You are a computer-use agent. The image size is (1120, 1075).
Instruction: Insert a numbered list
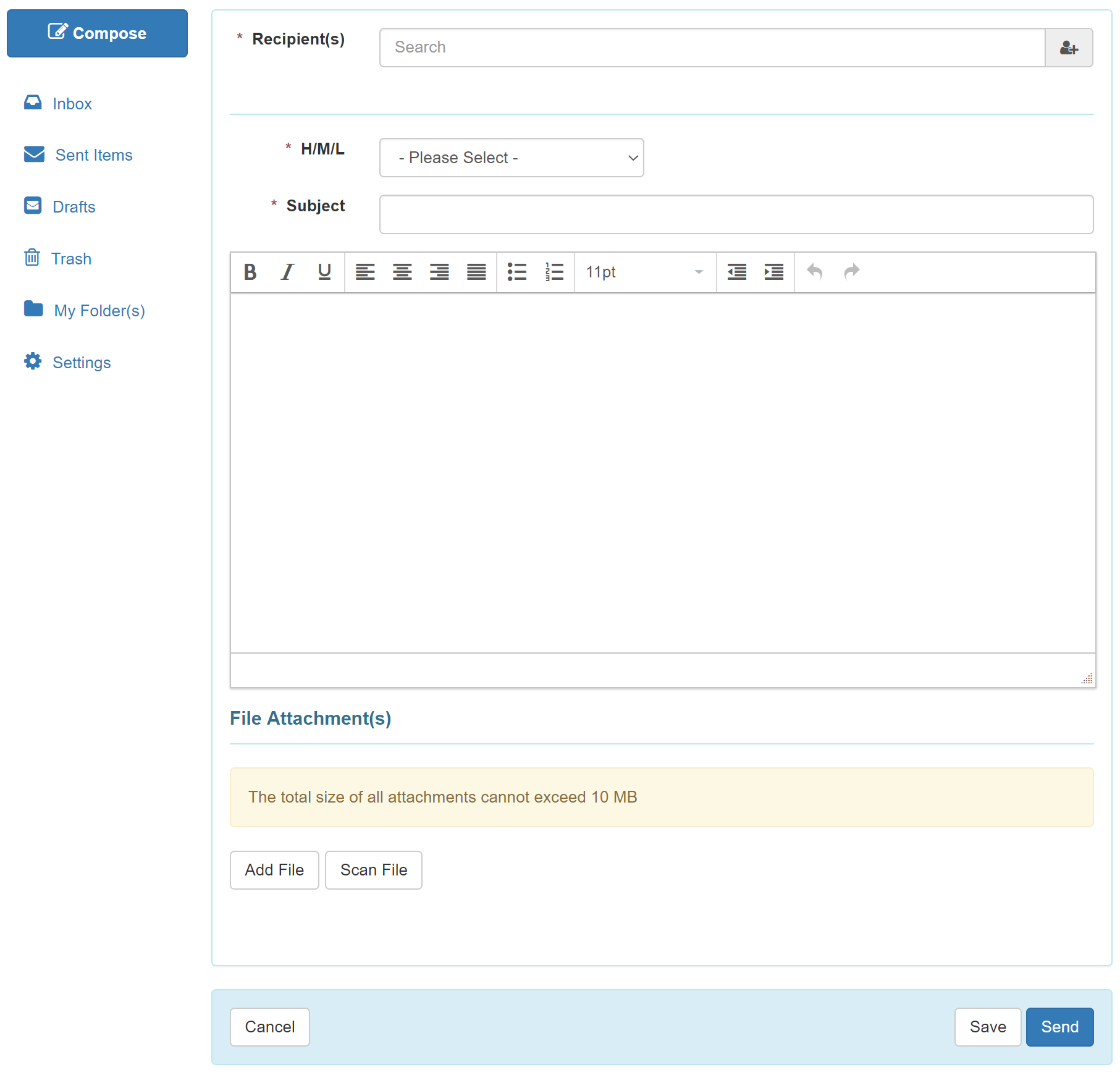[554, 272]
